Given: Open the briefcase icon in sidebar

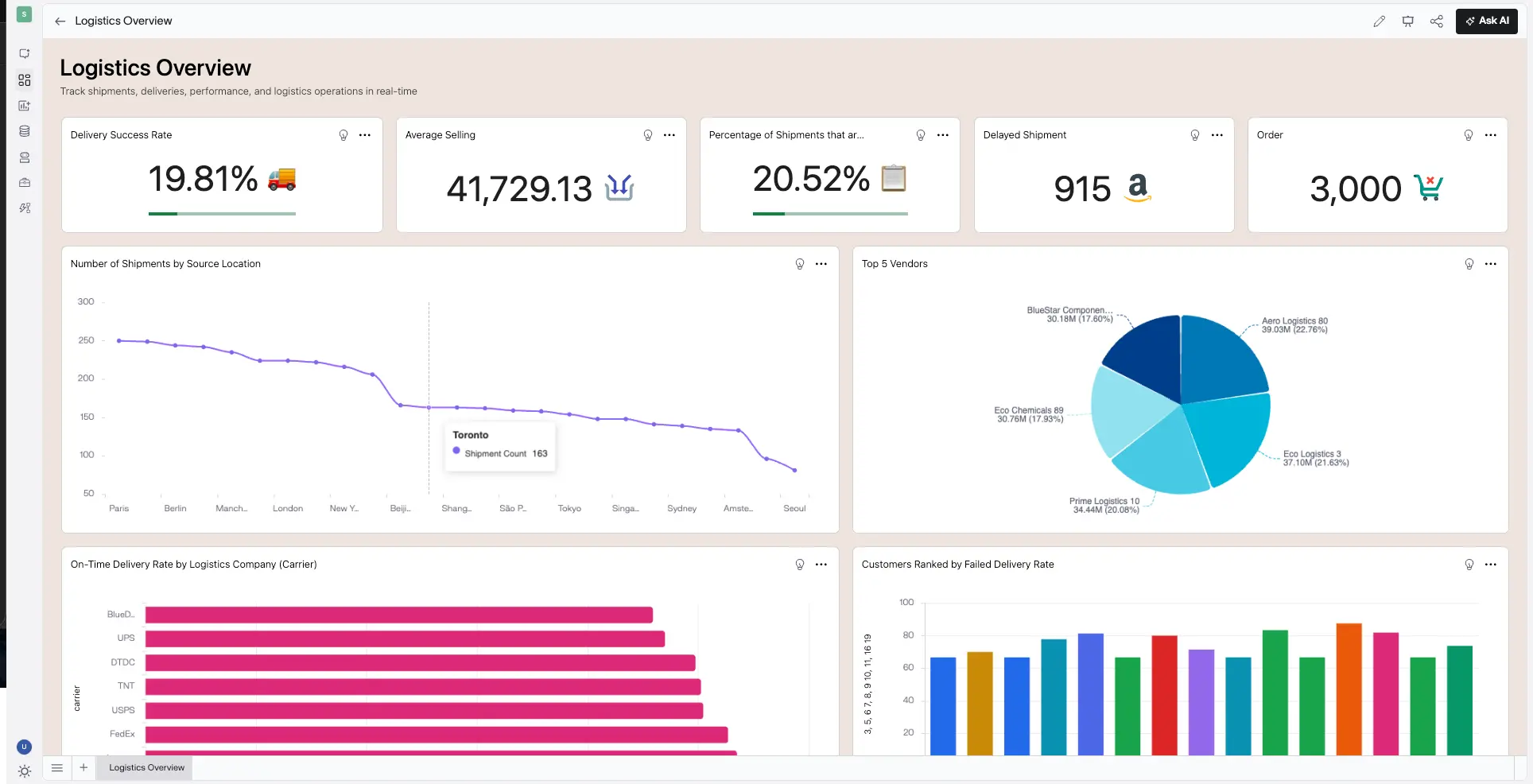Looking at the screenshot, I should pyautogui.click(x=24, y=183).
